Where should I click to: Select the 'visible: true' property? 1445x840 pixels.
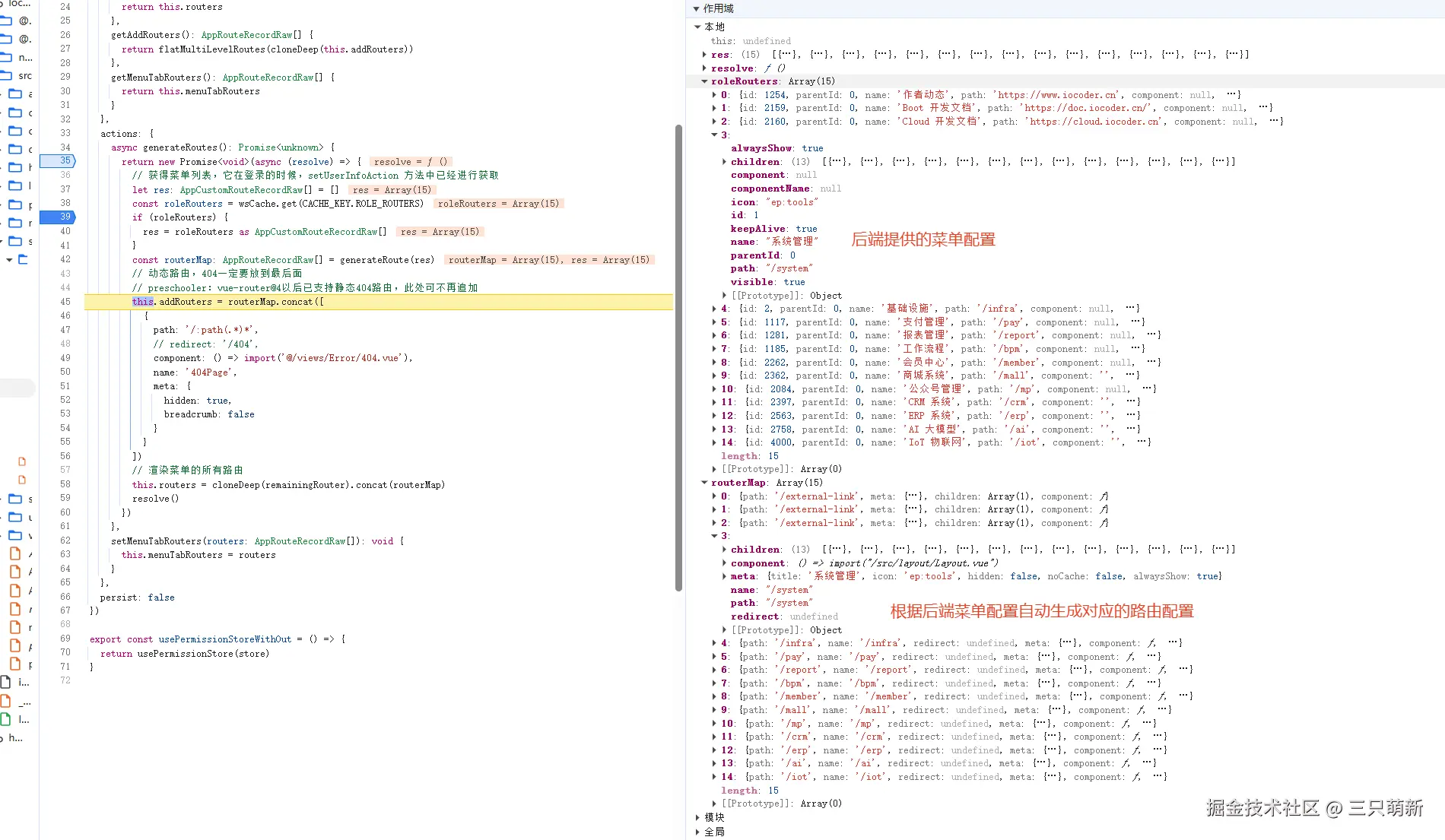(x=767, y=282)
